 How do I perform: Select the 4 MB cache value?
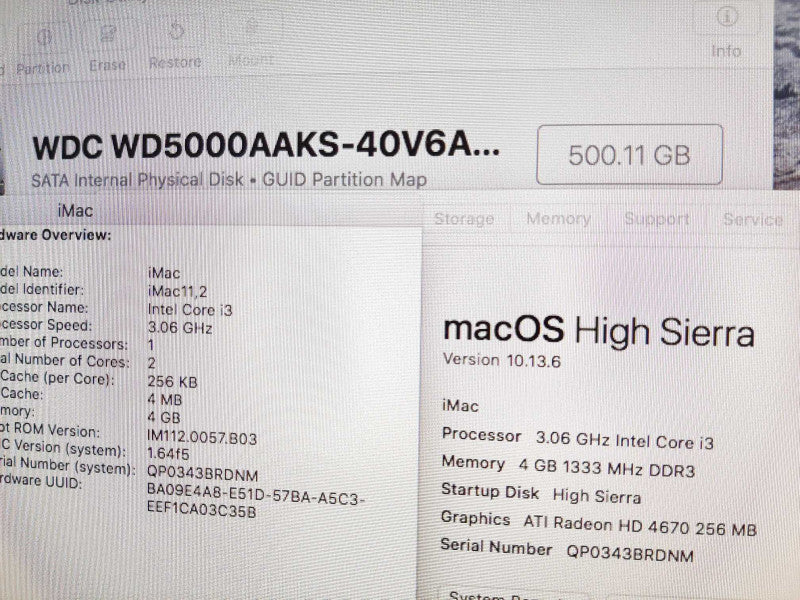(164, 399)
